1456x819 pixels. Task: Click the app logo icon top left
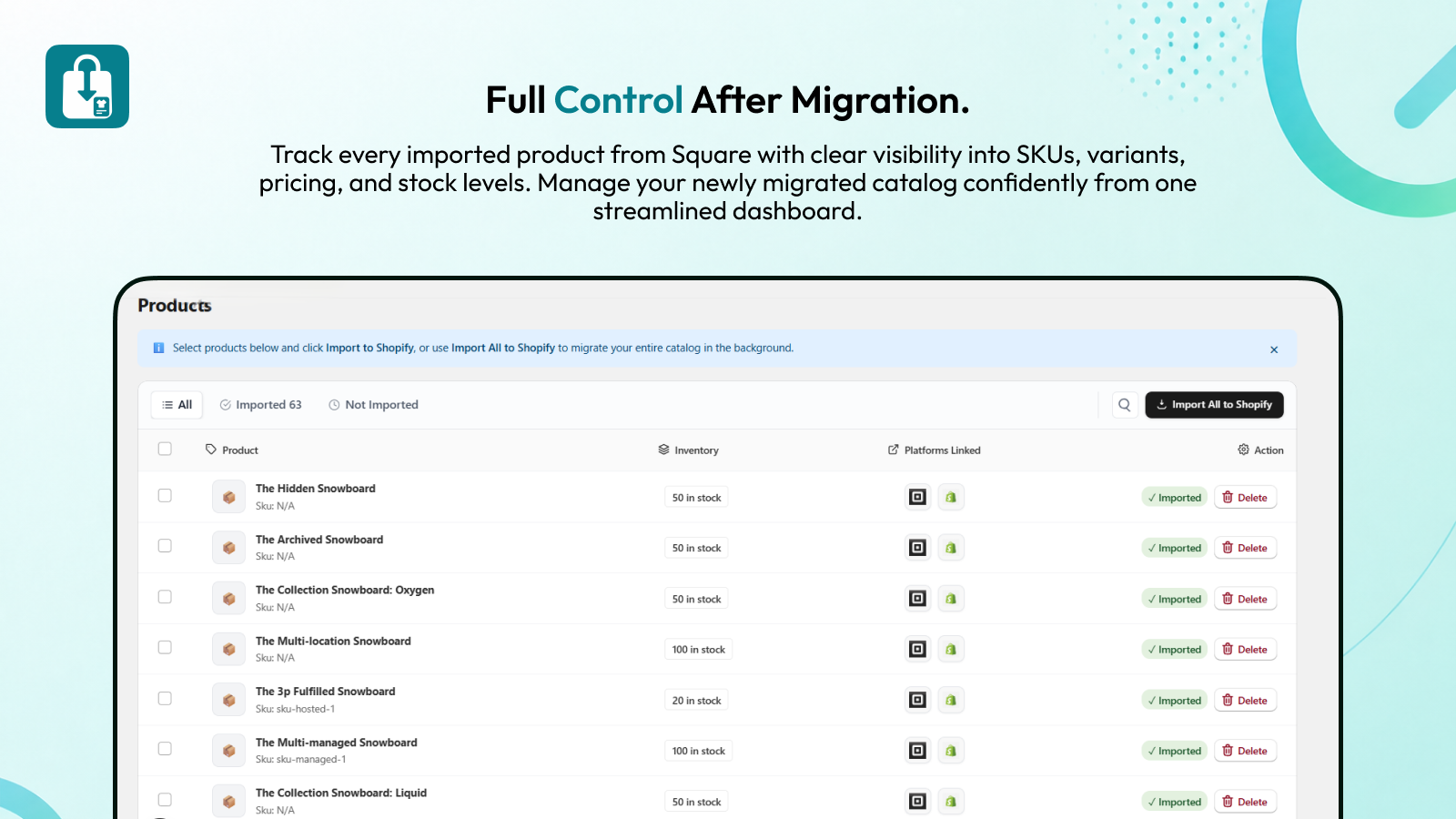[x=87, y=86]
